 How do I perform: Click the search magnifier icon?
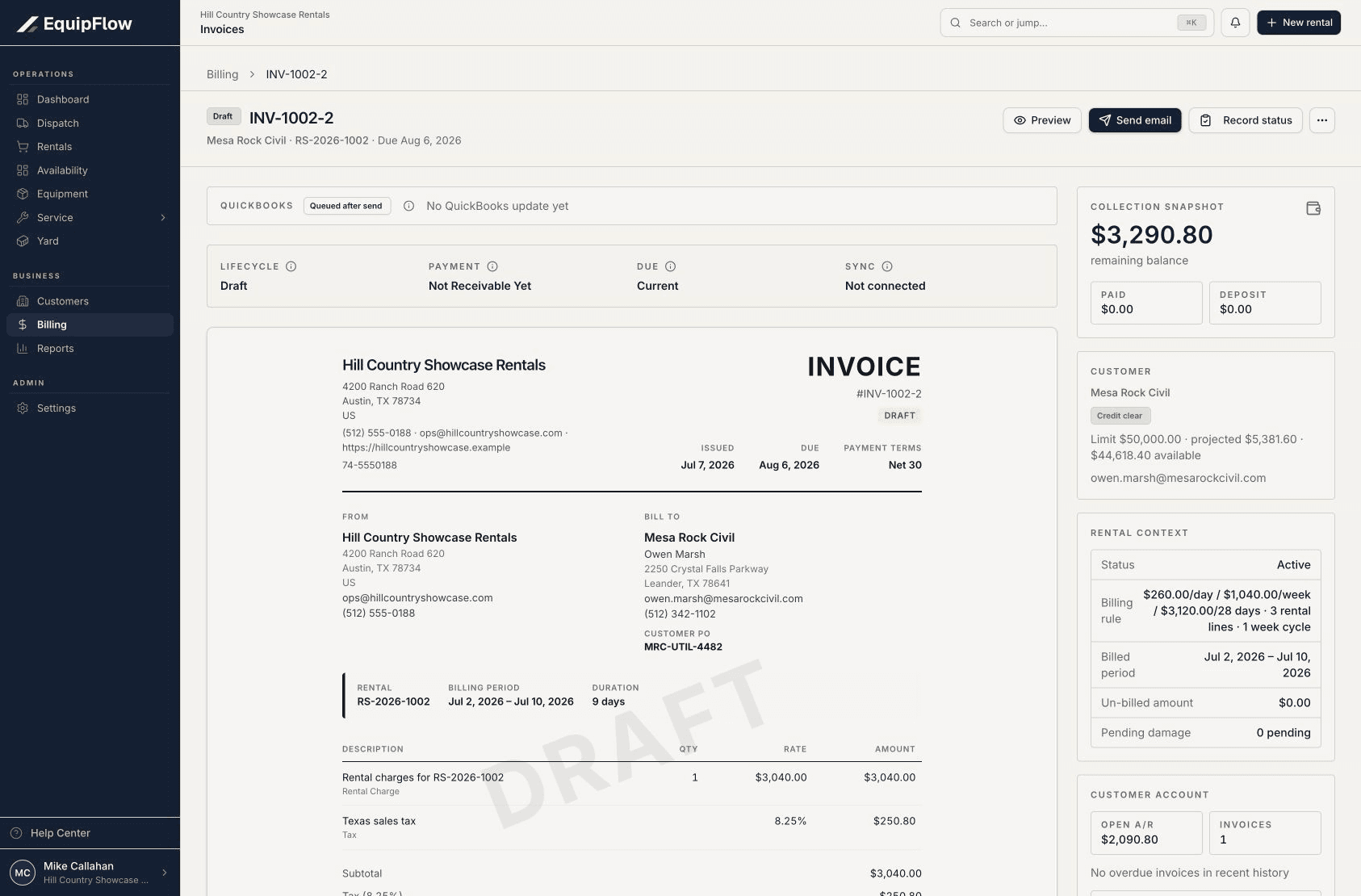956,23
